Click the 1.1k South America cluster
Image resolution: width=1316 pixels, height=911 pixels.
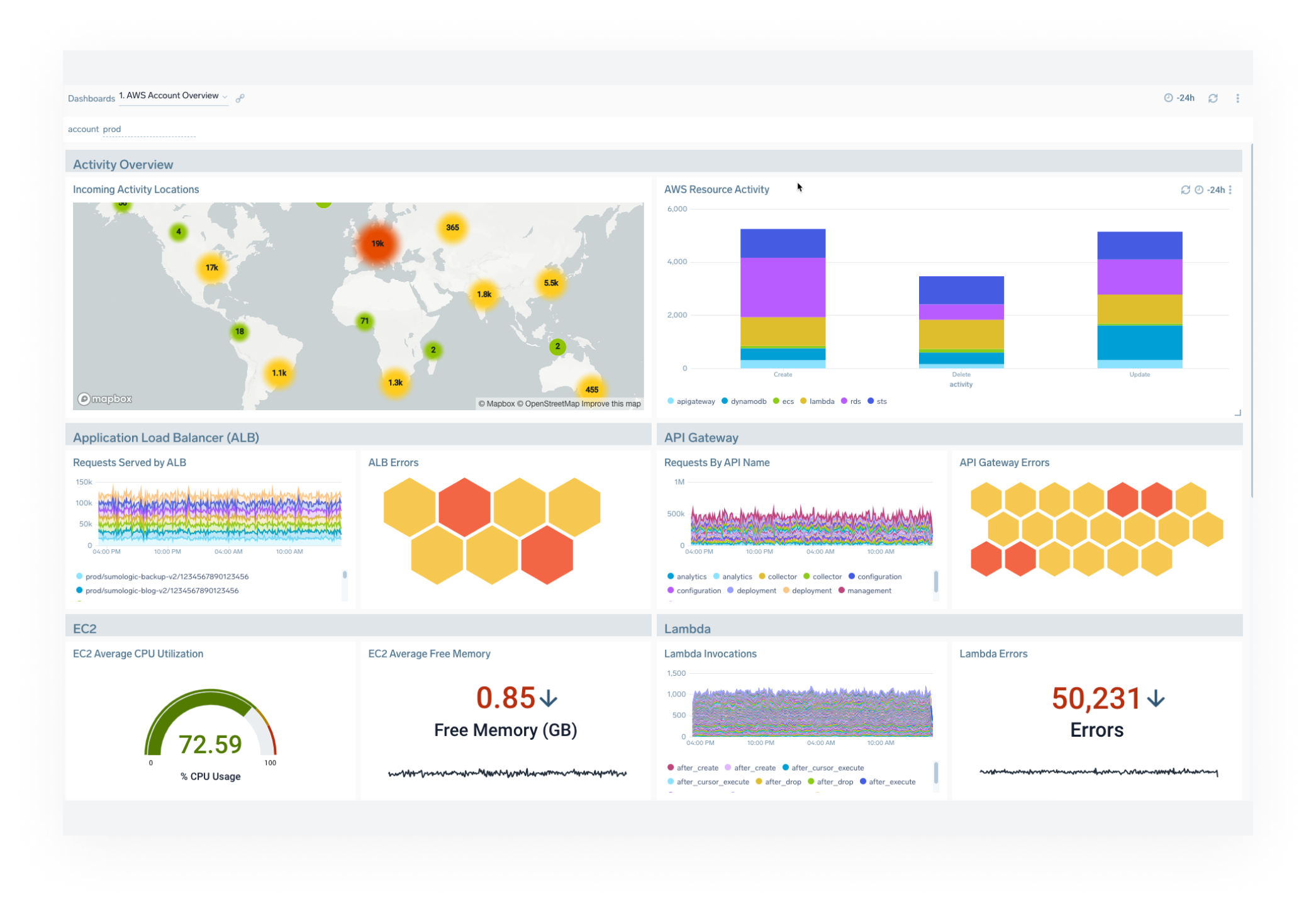(x=279, y=373)
